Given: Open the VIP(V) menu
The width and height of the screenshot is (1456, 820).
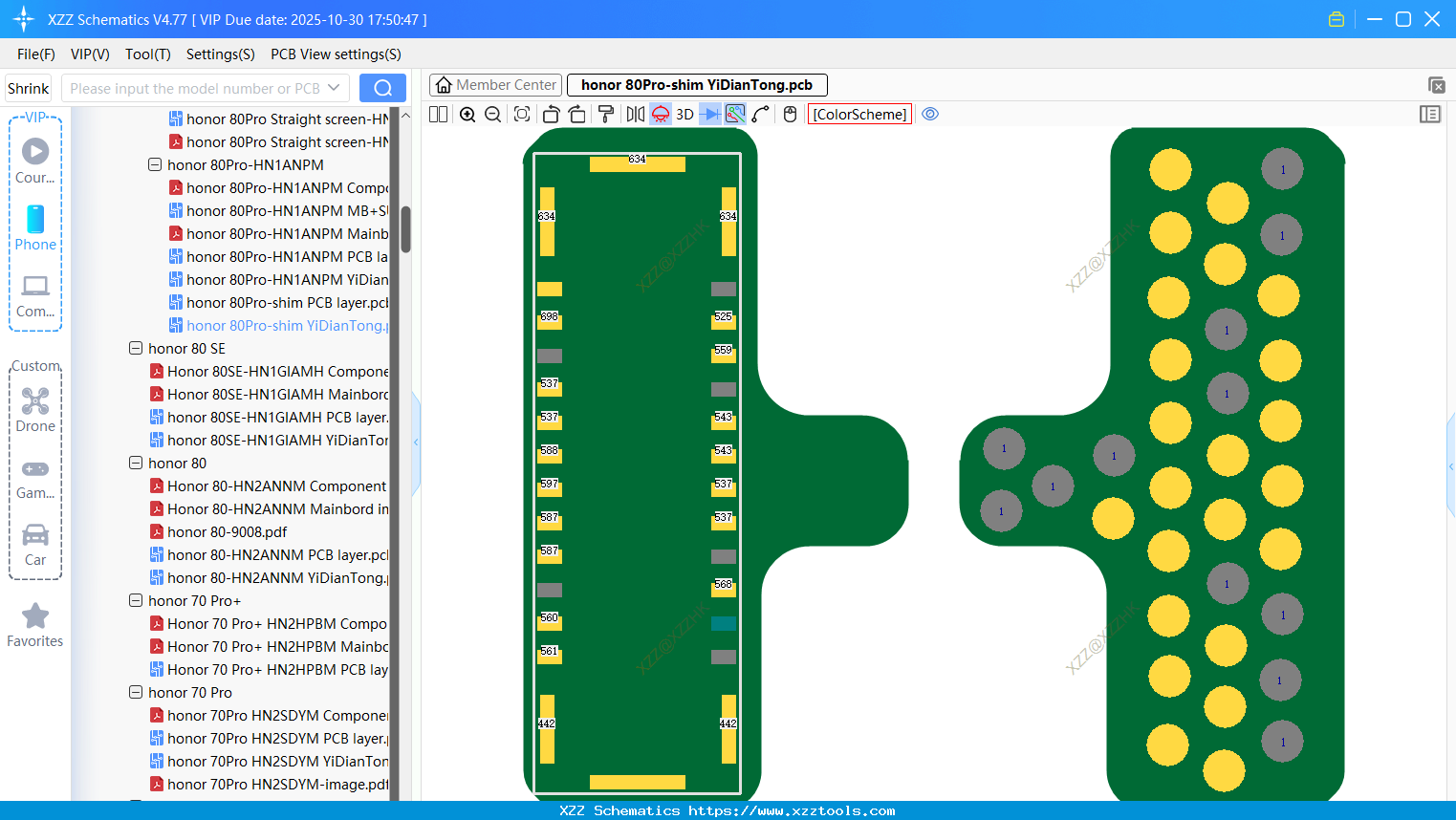Looking at the screenshot, I should coord(90,54).
